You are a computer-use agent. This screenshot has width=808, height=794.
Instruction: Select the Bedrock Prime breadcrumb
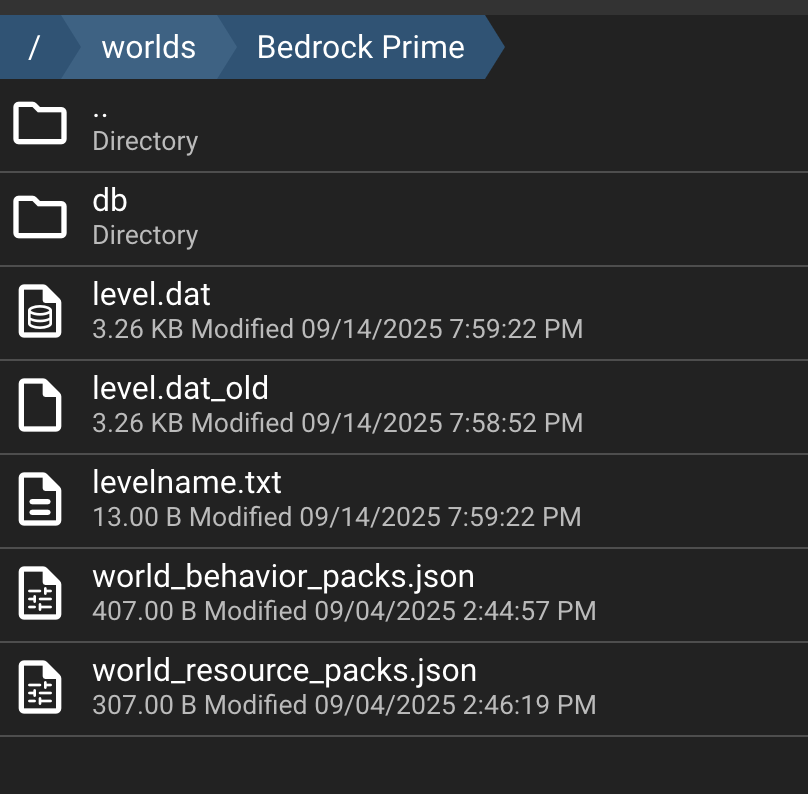point(360,47)
